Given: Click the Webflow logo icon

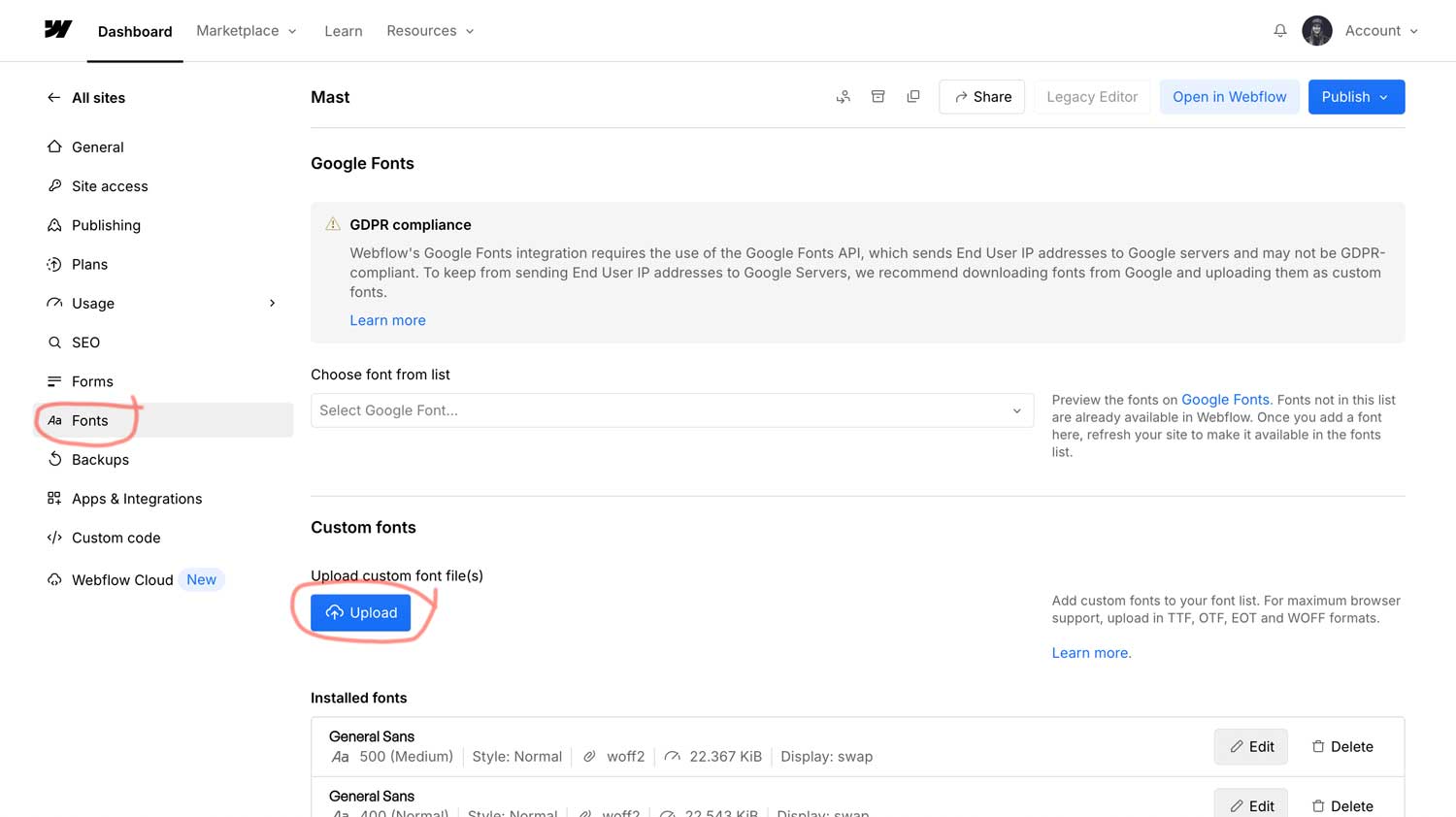Looking at the screenshot, I should click(x=58, y=29).
